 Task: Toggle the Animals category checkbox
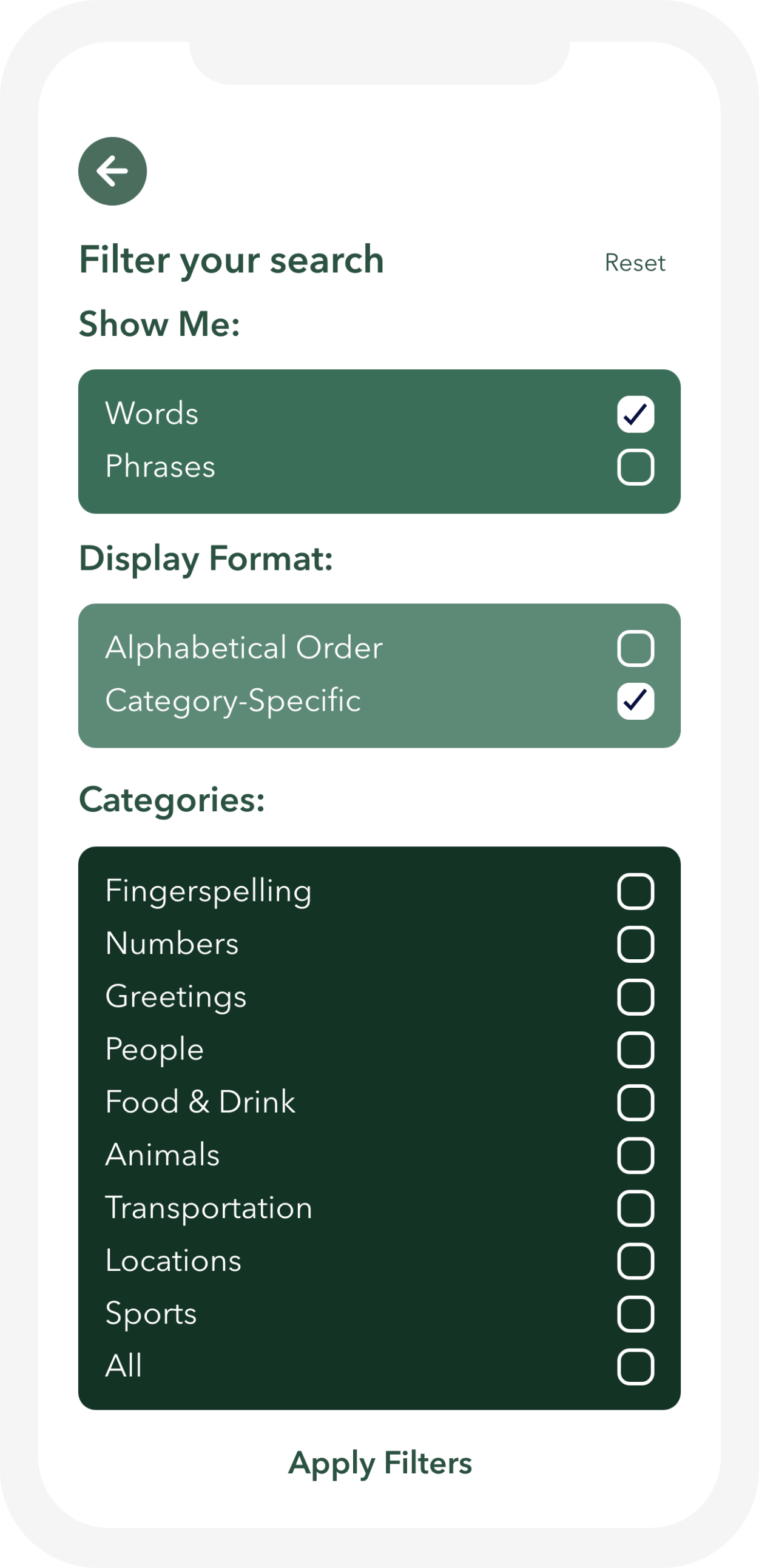pyautogui.click(x=635, y=1155)
